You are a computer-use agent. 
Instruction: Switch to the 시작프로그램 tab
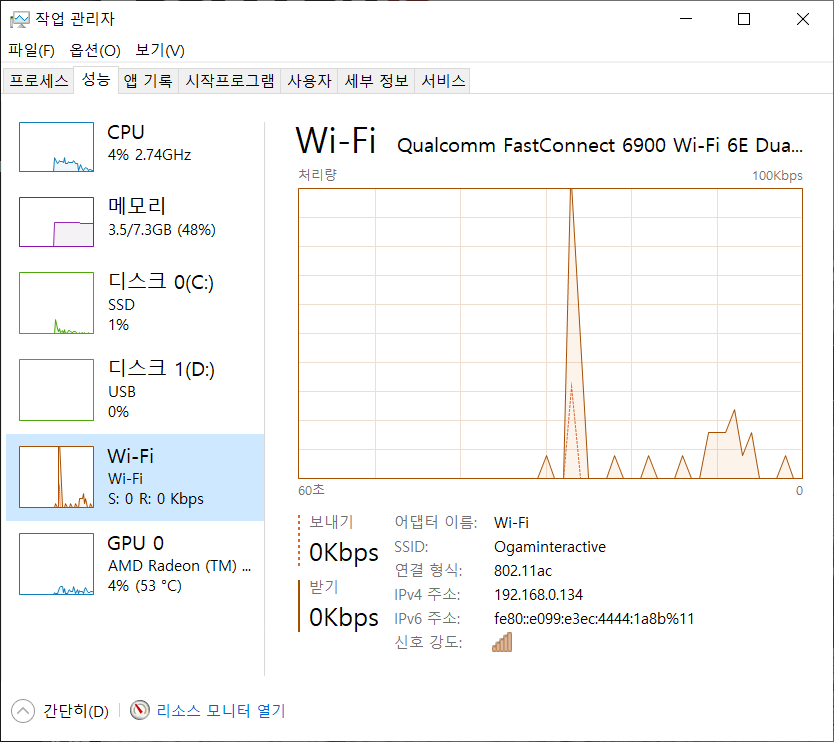[230, 81]
